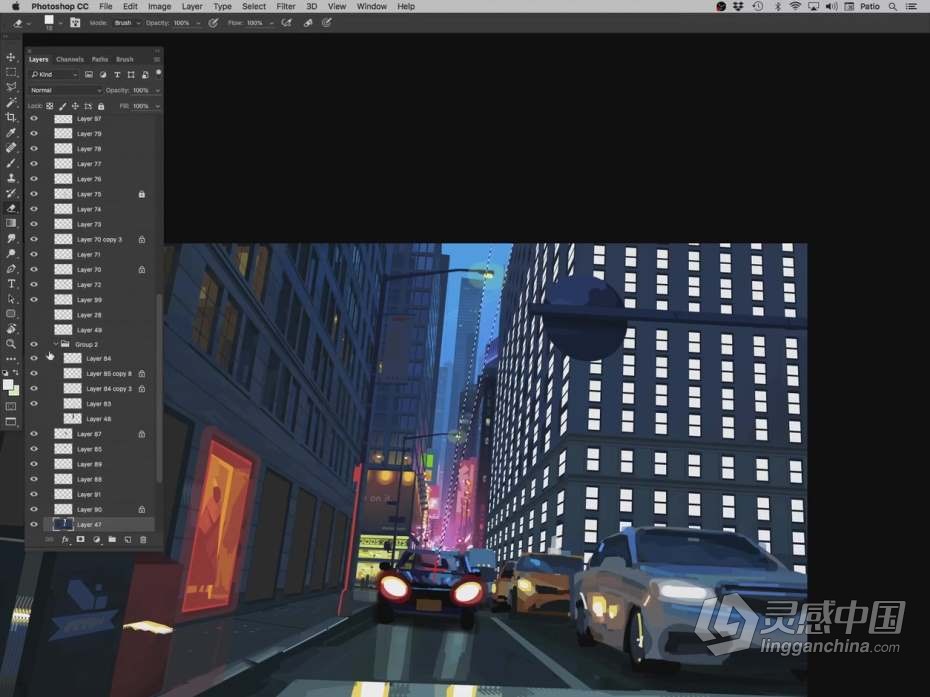This screenshot has width=930, height=697.
Task: Click the Layer 47 thumbnail
Action: point(63,524)
